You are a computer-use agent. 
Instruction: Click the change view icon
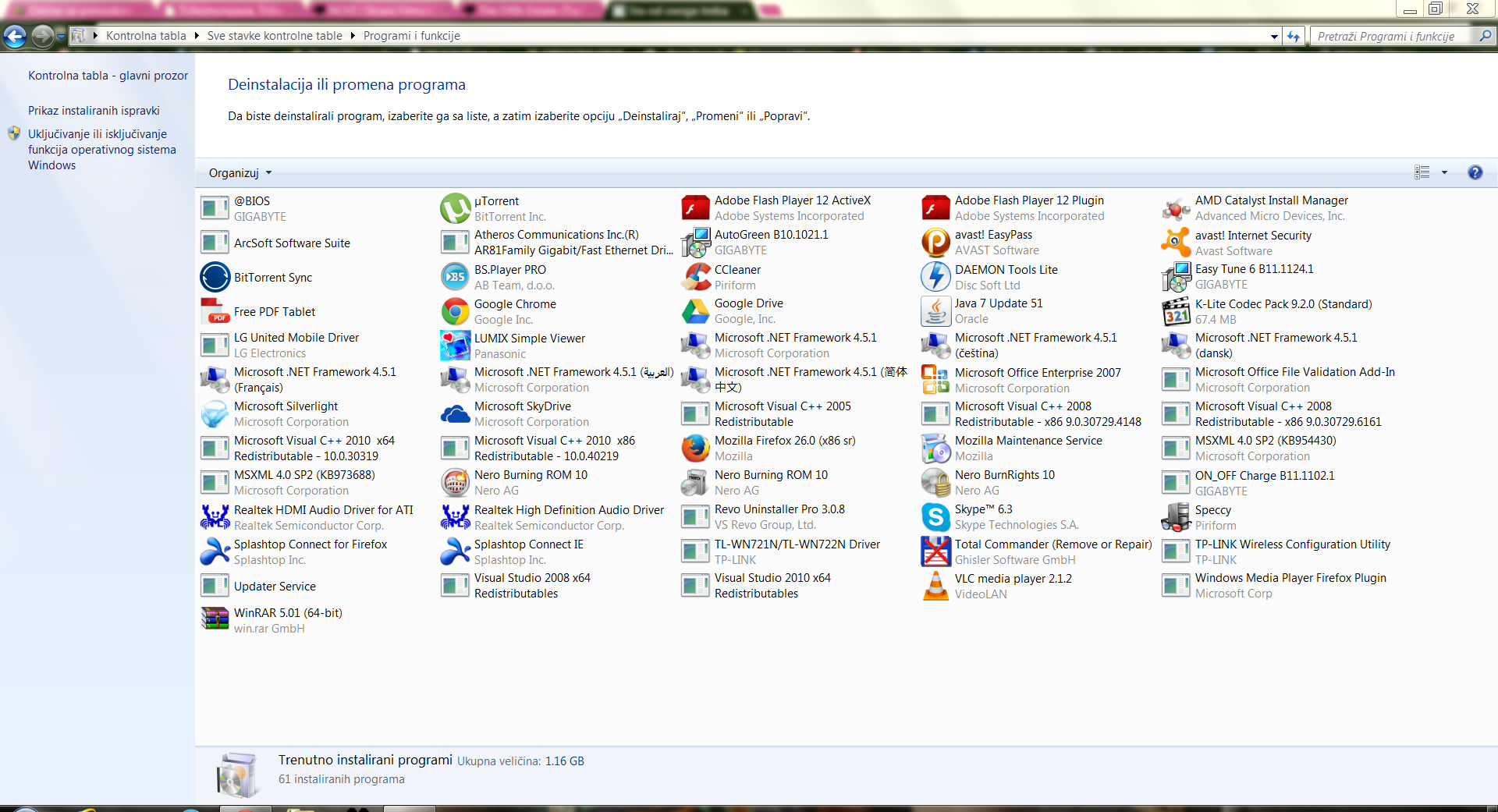1422,172
